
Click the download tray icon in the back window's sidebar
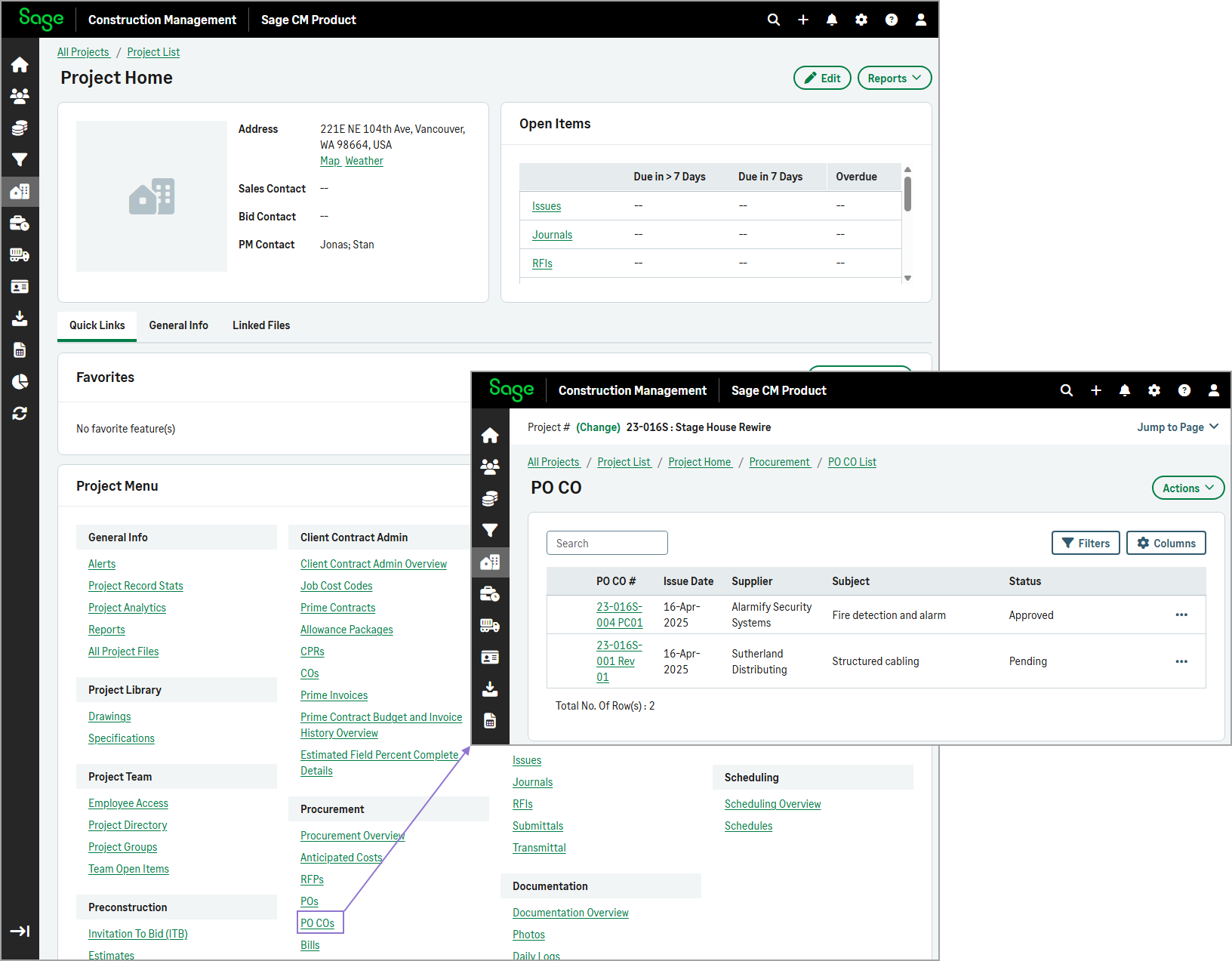point(20,319)
